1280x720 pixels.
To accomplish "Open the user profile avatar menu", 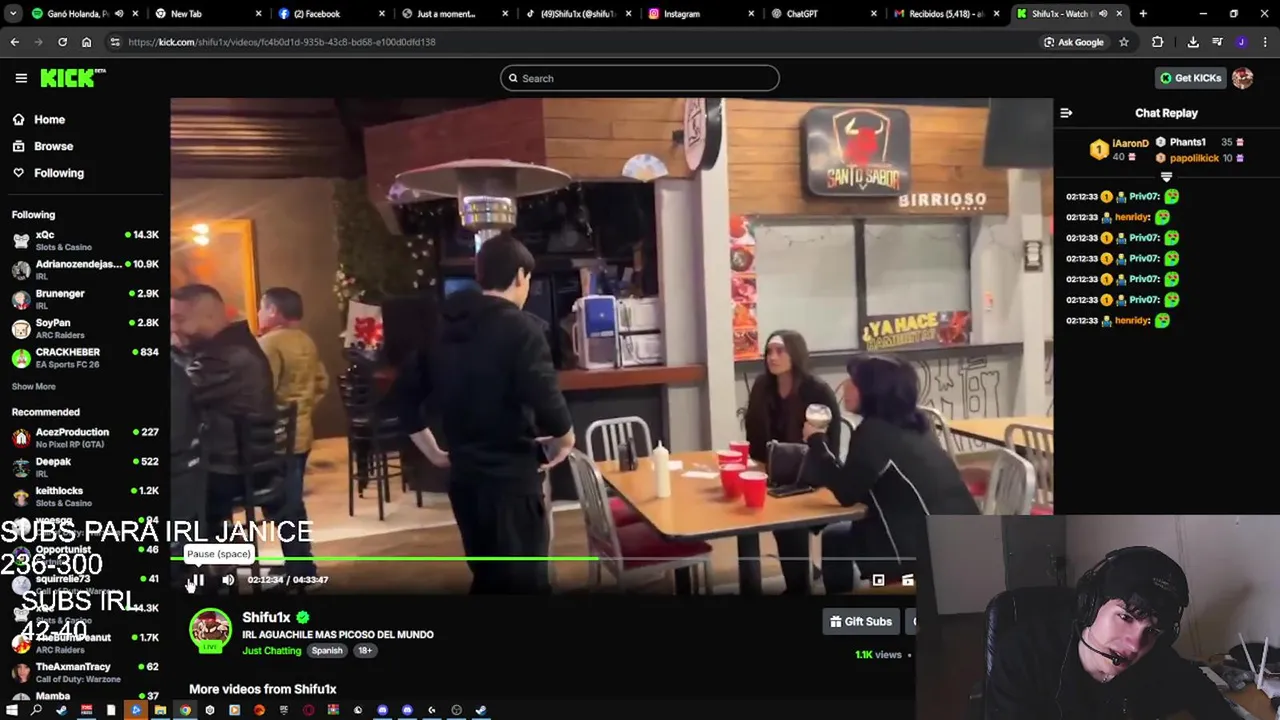I will [1242, 78].
